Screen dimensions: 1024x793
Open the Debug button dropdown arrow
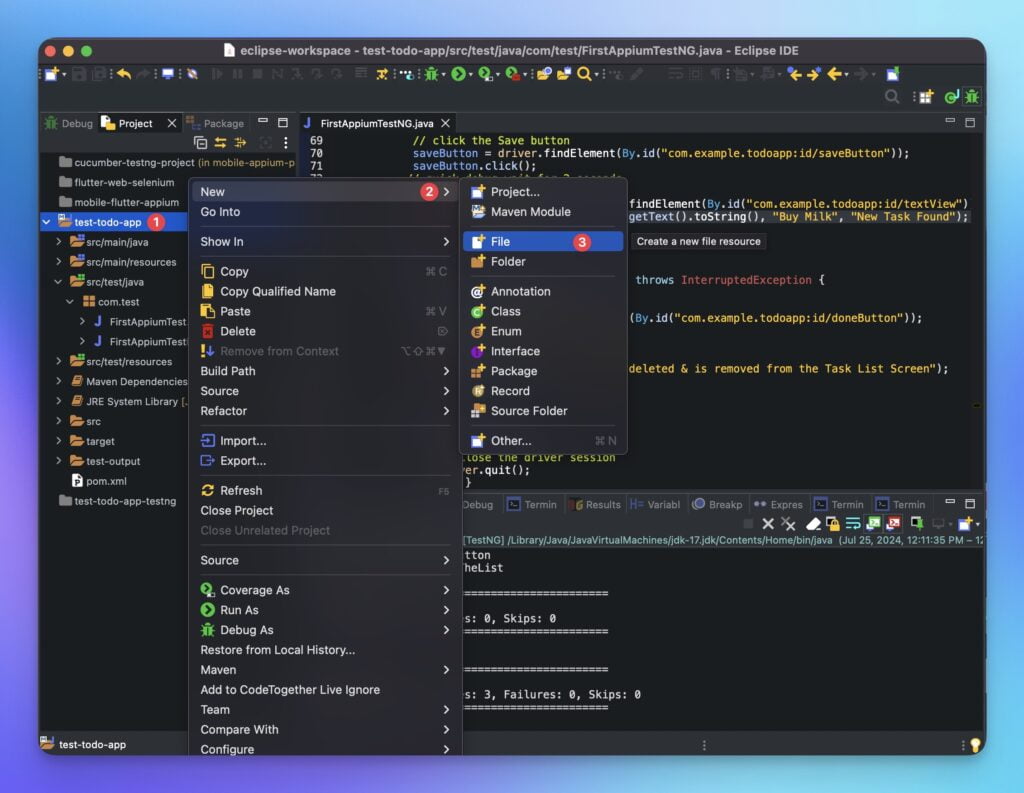coord(443,74)
